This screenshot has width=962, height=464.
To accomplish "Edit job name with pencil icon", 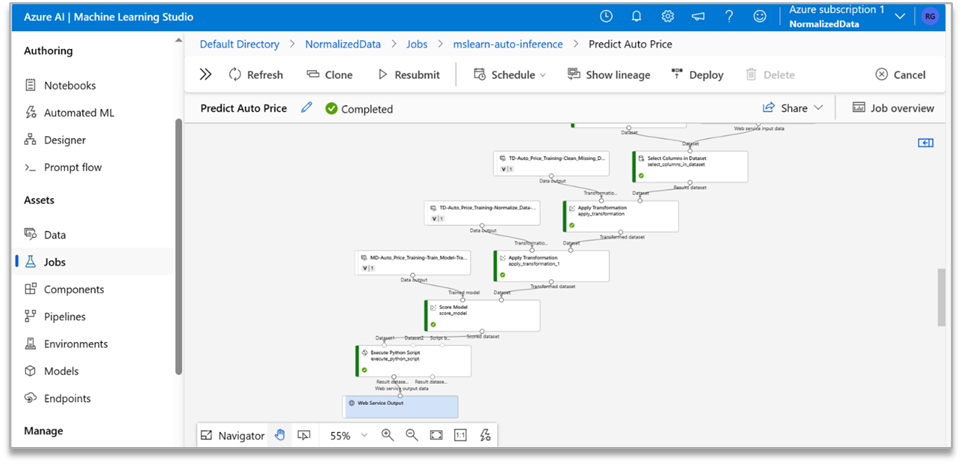I will (x=307, y=108).
